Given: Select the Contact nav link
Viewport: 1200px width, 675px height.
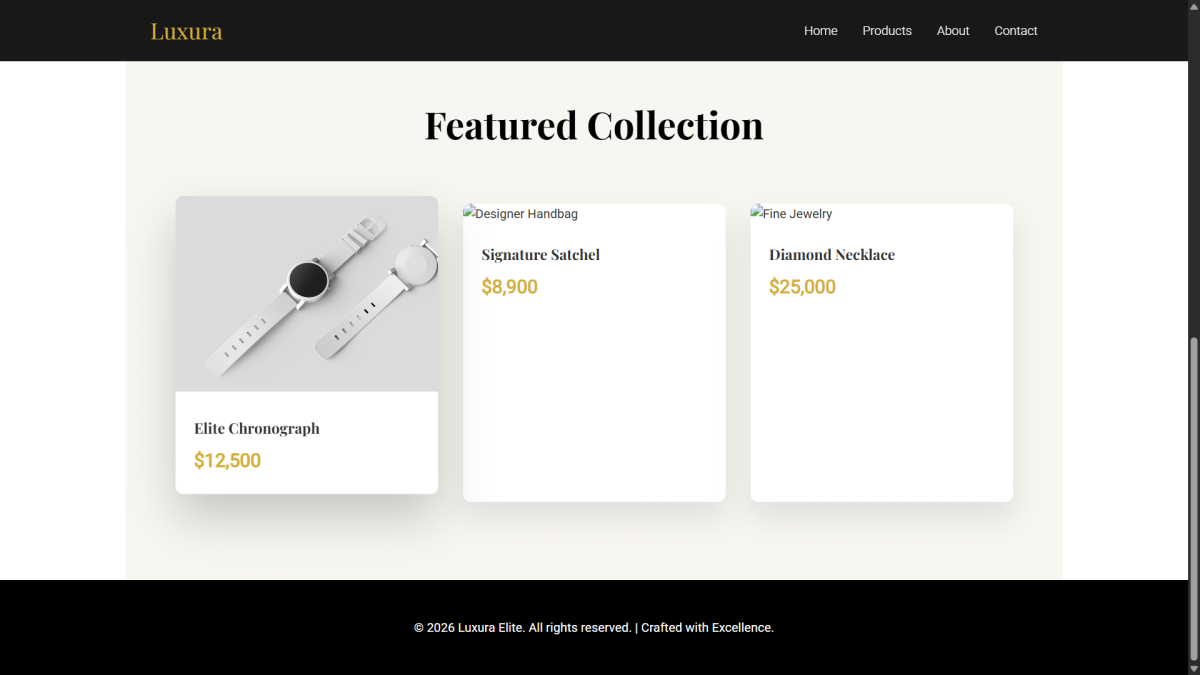Looking at the screenshot, I should pyautogui.click(x=1016, y=31).
